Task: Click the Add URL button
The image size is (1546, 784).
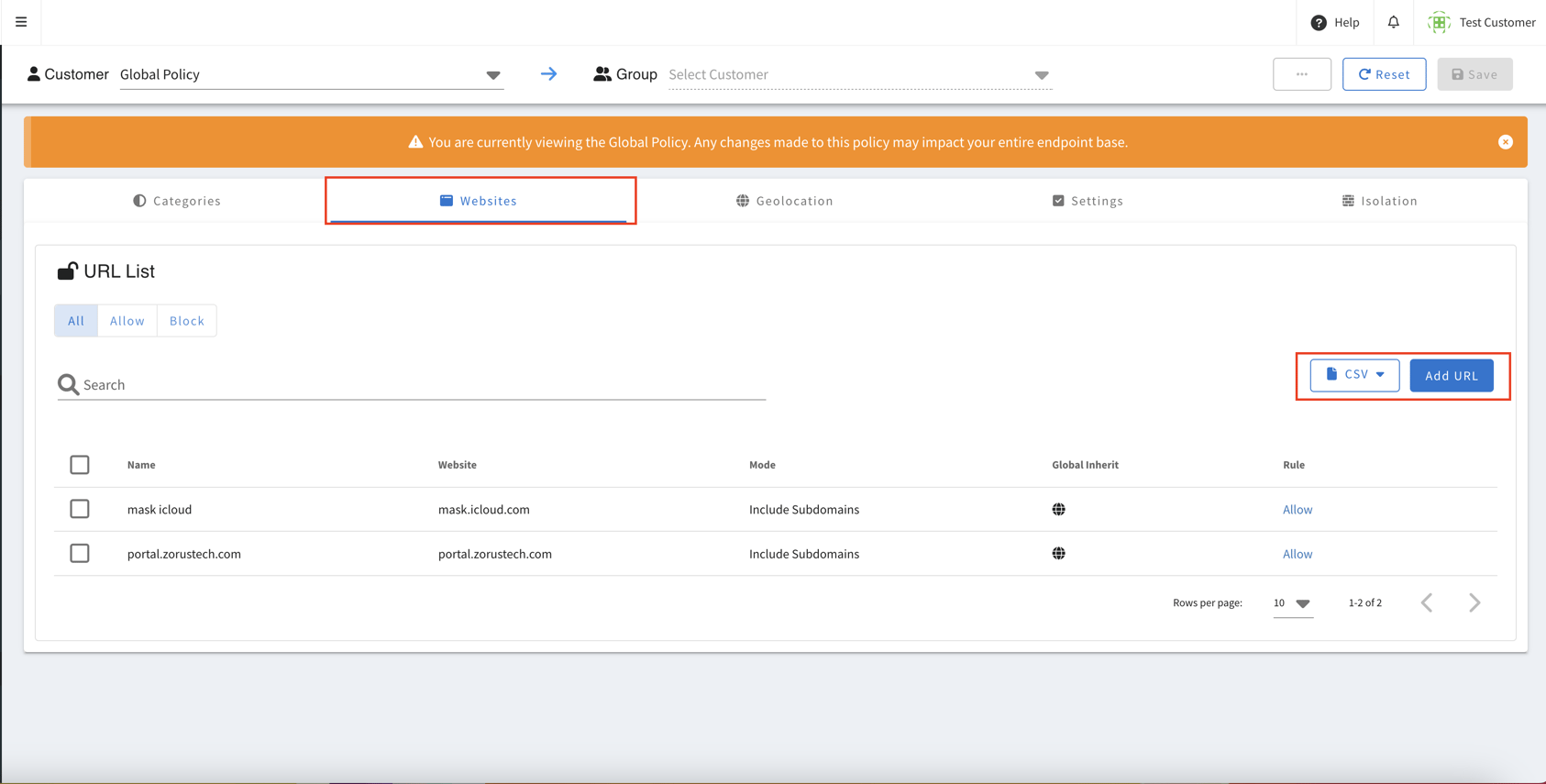Action: (x=1451, y=376)
